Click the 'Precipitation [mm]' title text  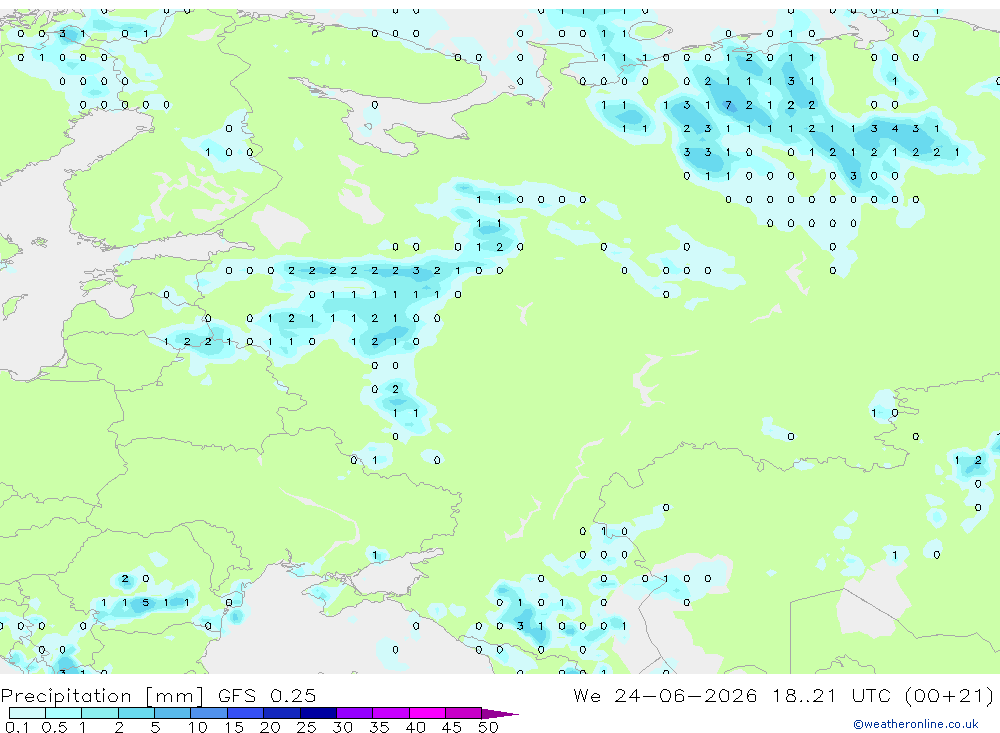pyautogui.click(x=103, y=696)
